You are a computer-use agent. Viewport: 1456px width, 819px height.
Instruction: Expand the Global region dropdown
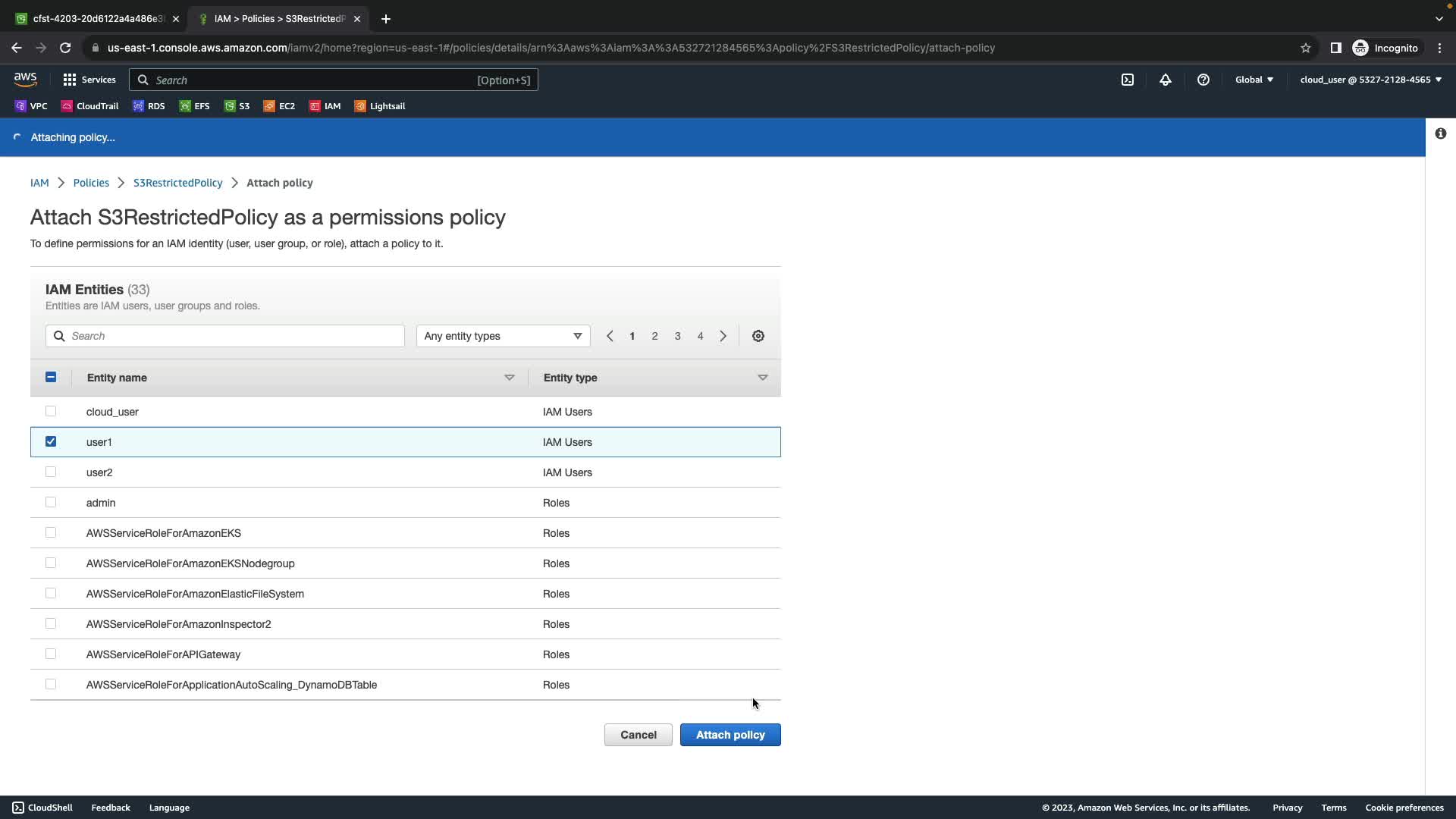1254,80
